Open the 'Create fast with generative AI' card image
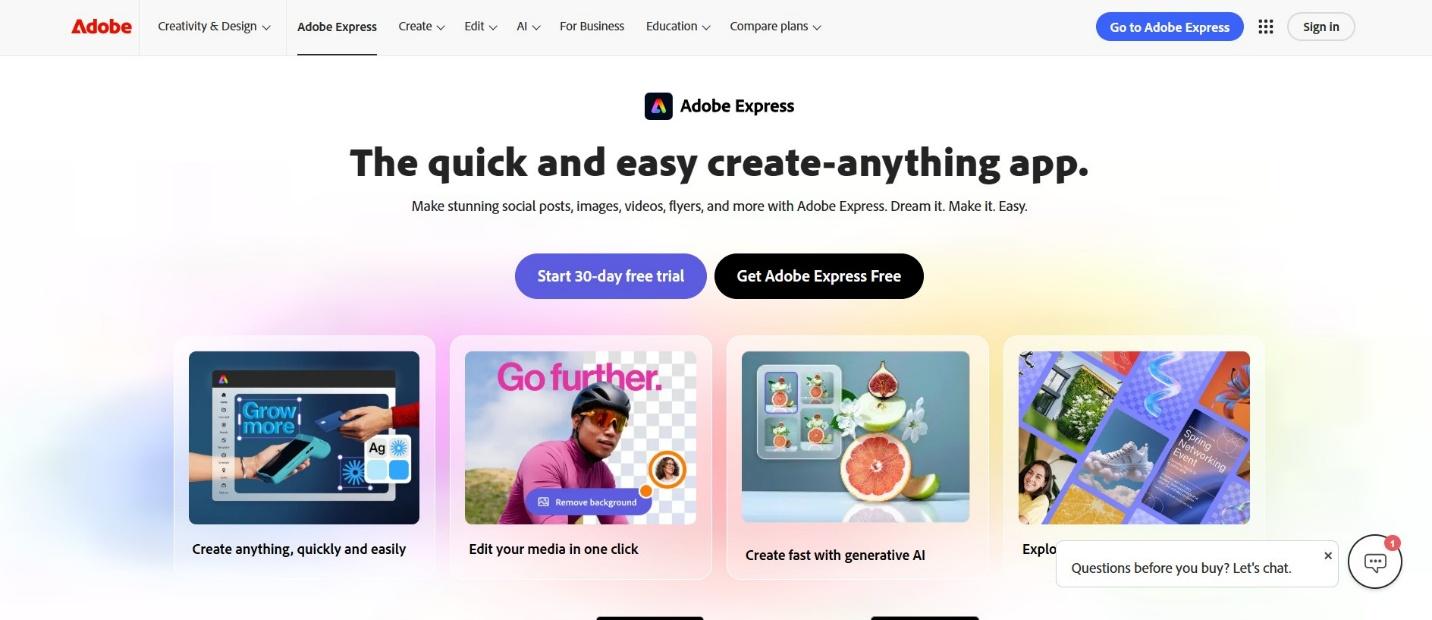 [856, 436]
